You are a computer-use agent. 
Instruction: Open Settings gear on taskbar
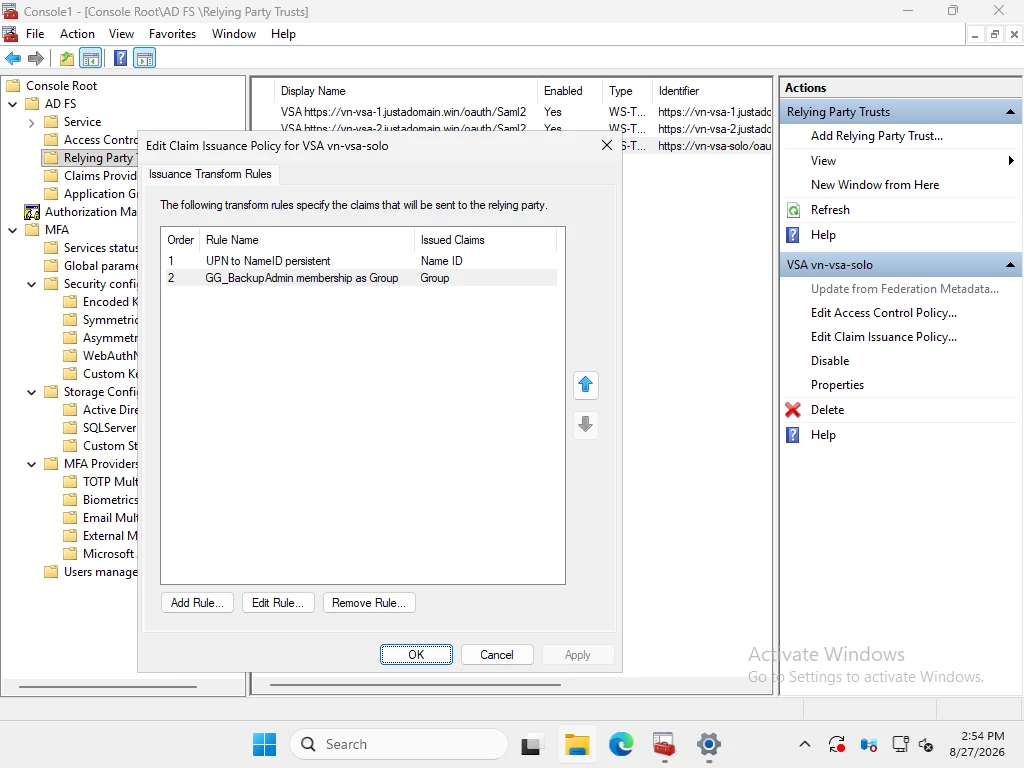pos(709,744)
